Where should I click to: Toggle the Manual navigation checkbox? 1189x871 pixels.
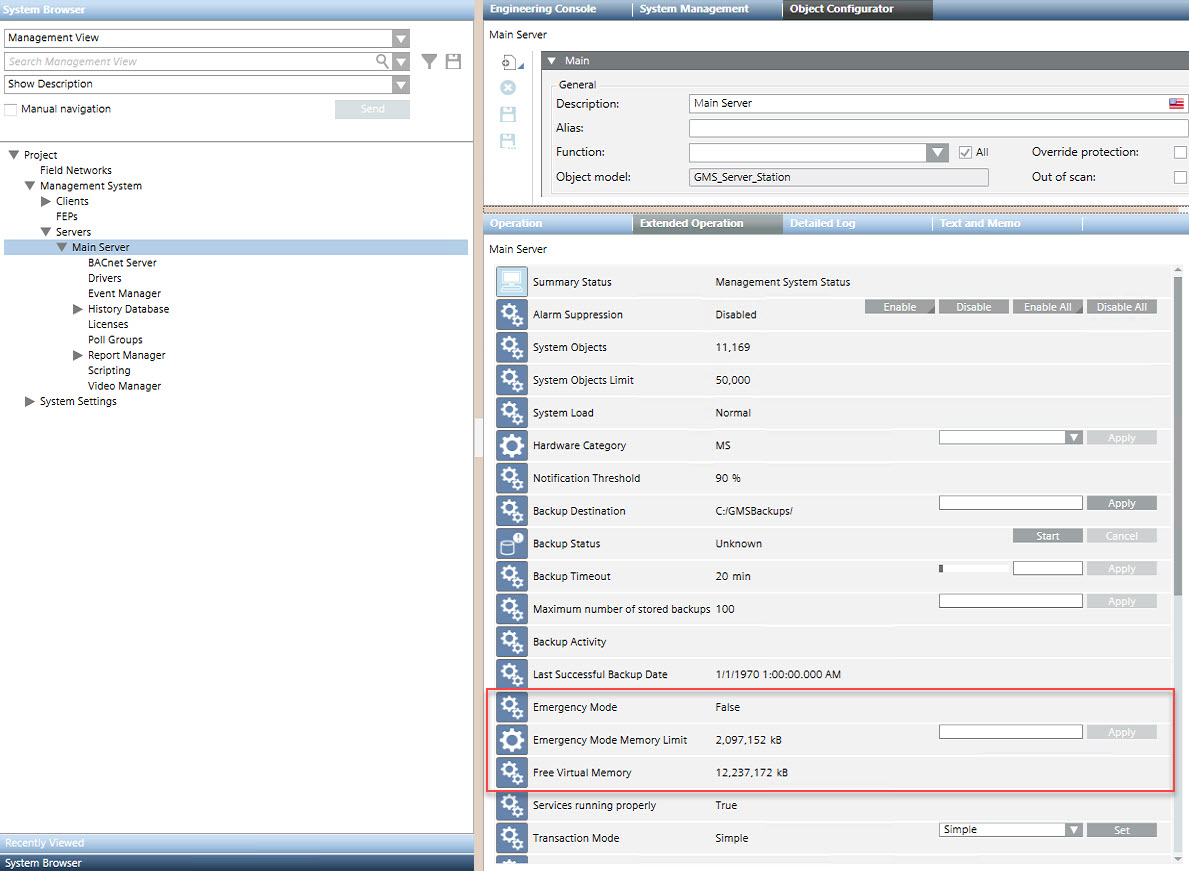[11, 108]
